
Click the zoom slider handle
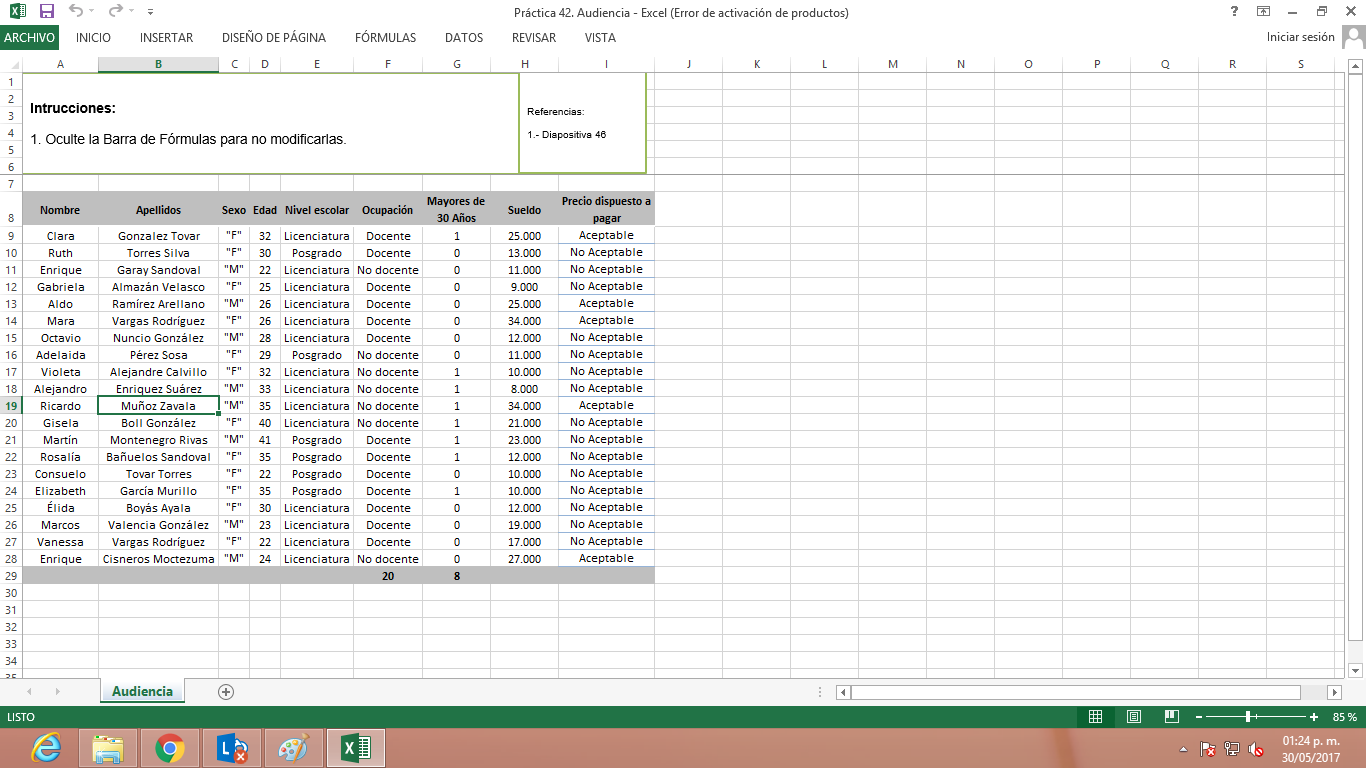coord(1249,717)
